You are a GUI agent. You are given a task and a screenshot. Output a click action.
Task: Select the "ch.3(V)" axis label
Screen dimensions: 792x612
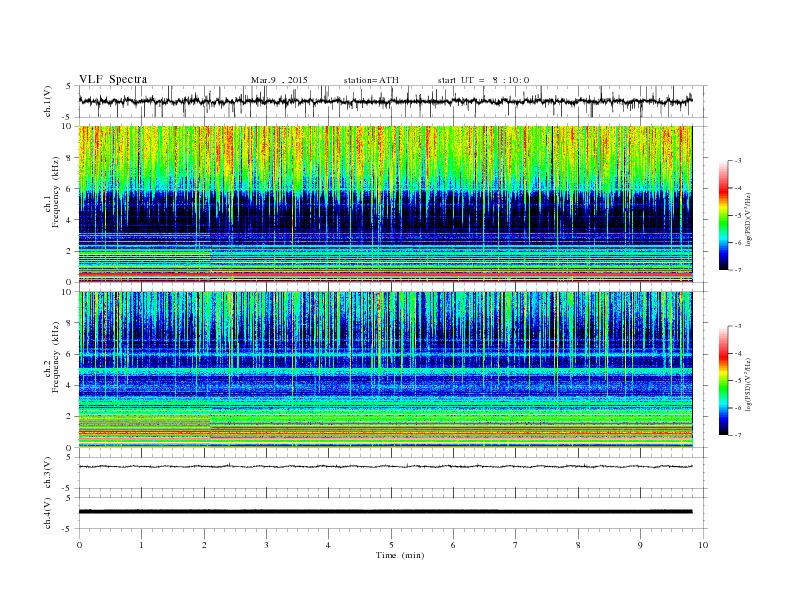[48, 473]
